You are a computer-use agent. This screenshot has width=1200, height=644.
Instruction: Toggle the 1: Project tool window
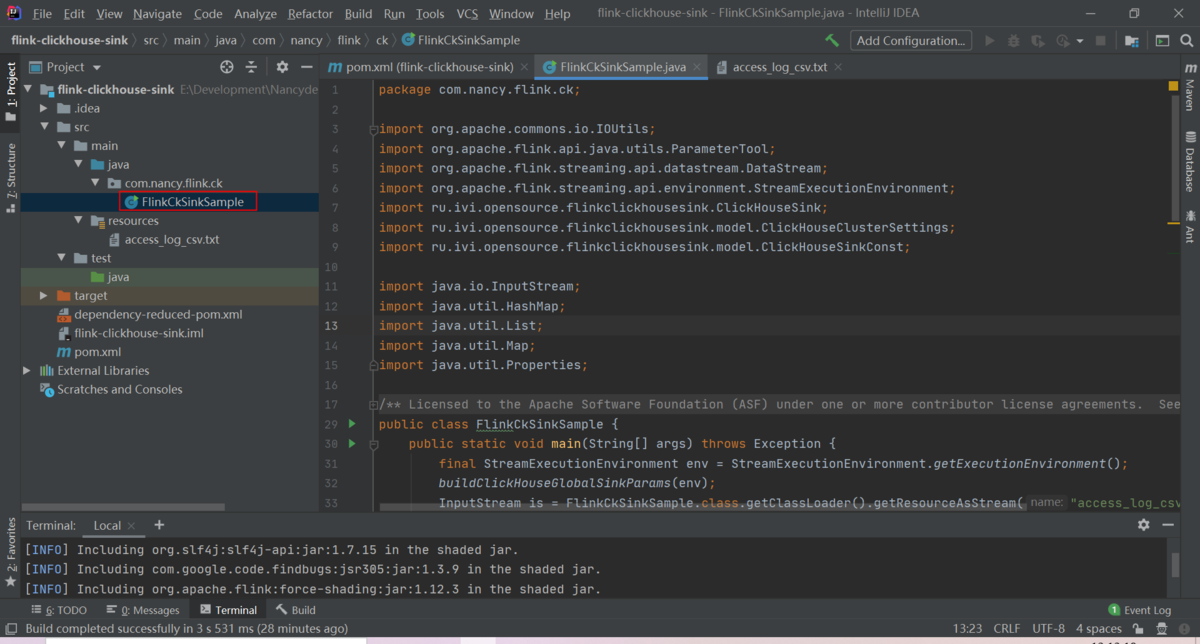pos(10,92)
